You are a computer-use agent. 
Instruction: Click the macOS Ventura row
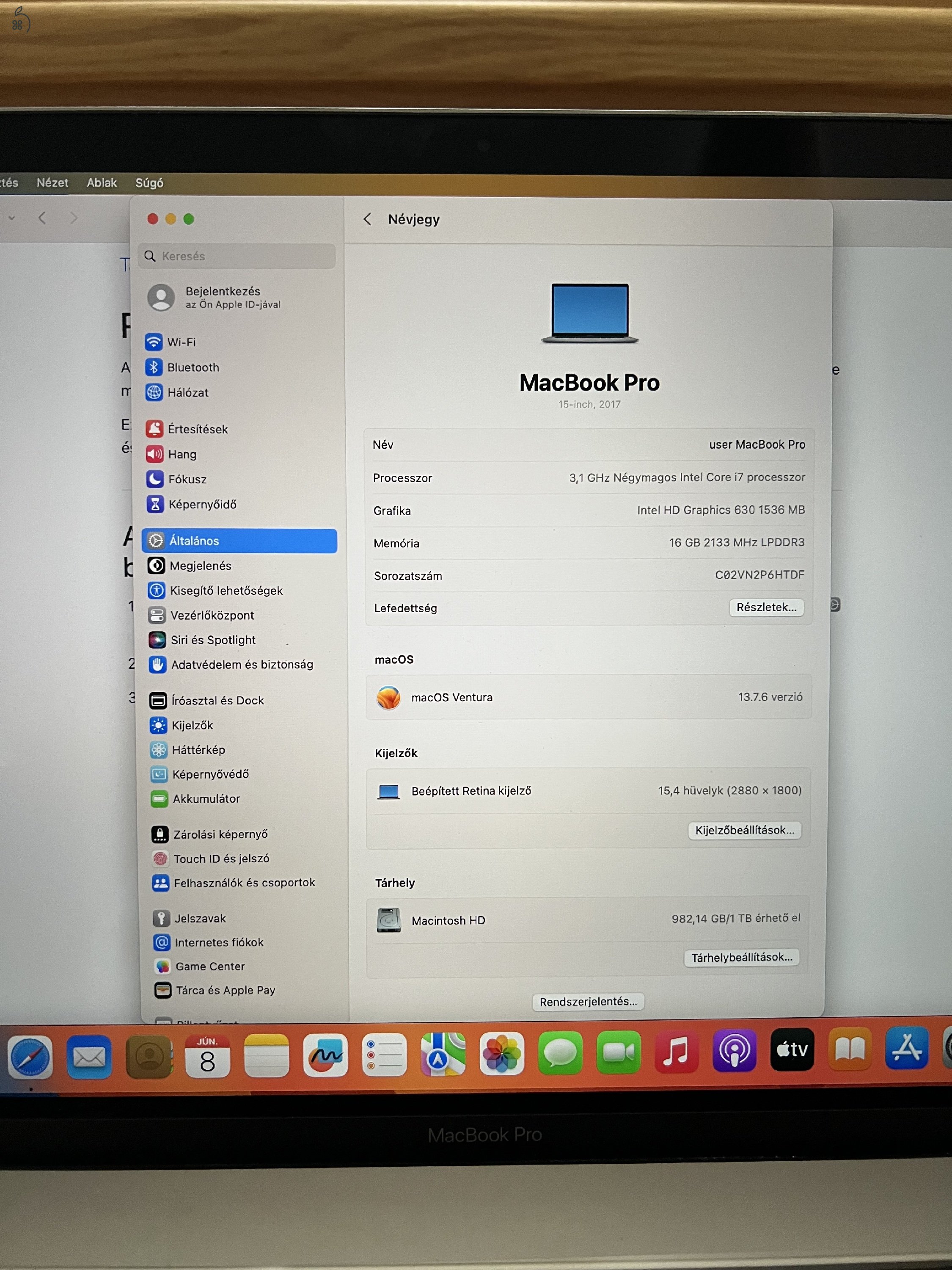(x=589, y=697)
